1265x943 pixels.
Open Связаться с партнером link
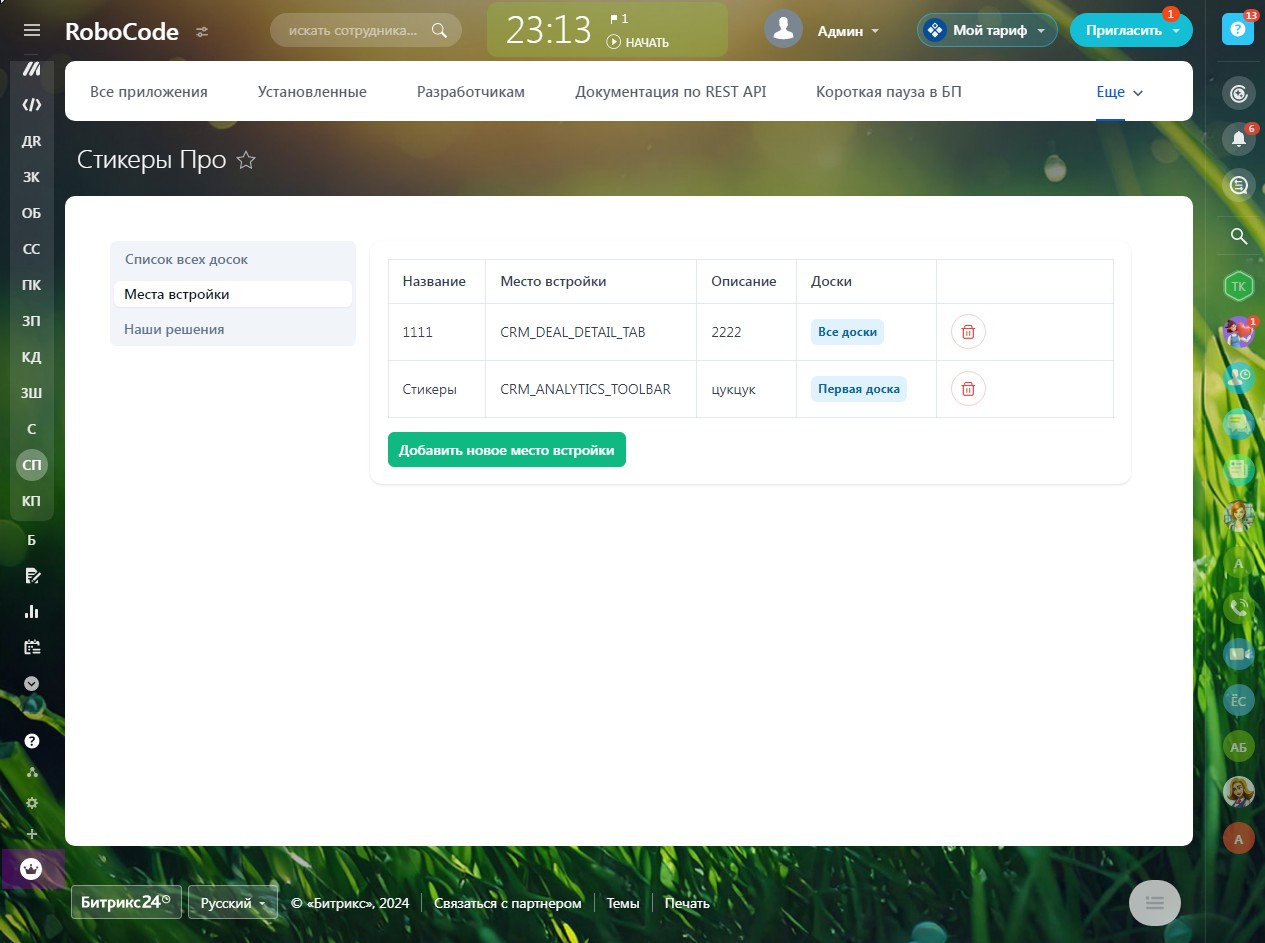507,903
